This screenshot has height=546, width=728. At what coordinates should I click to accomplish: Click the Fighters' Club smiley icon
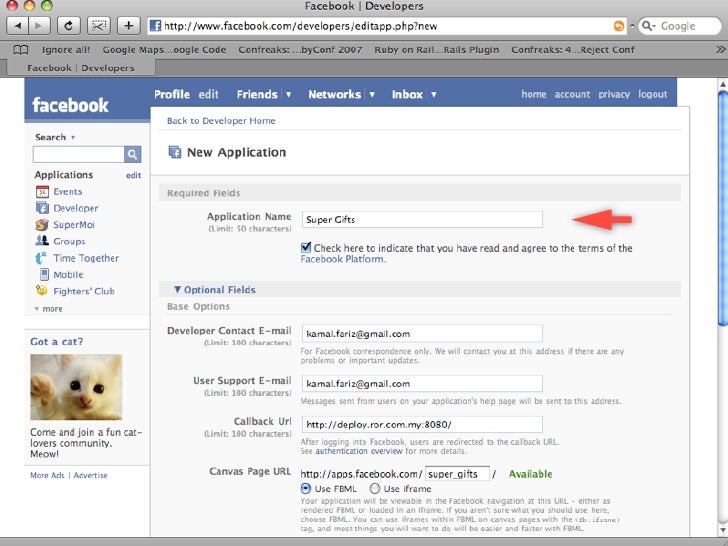(x=42, y=291)
